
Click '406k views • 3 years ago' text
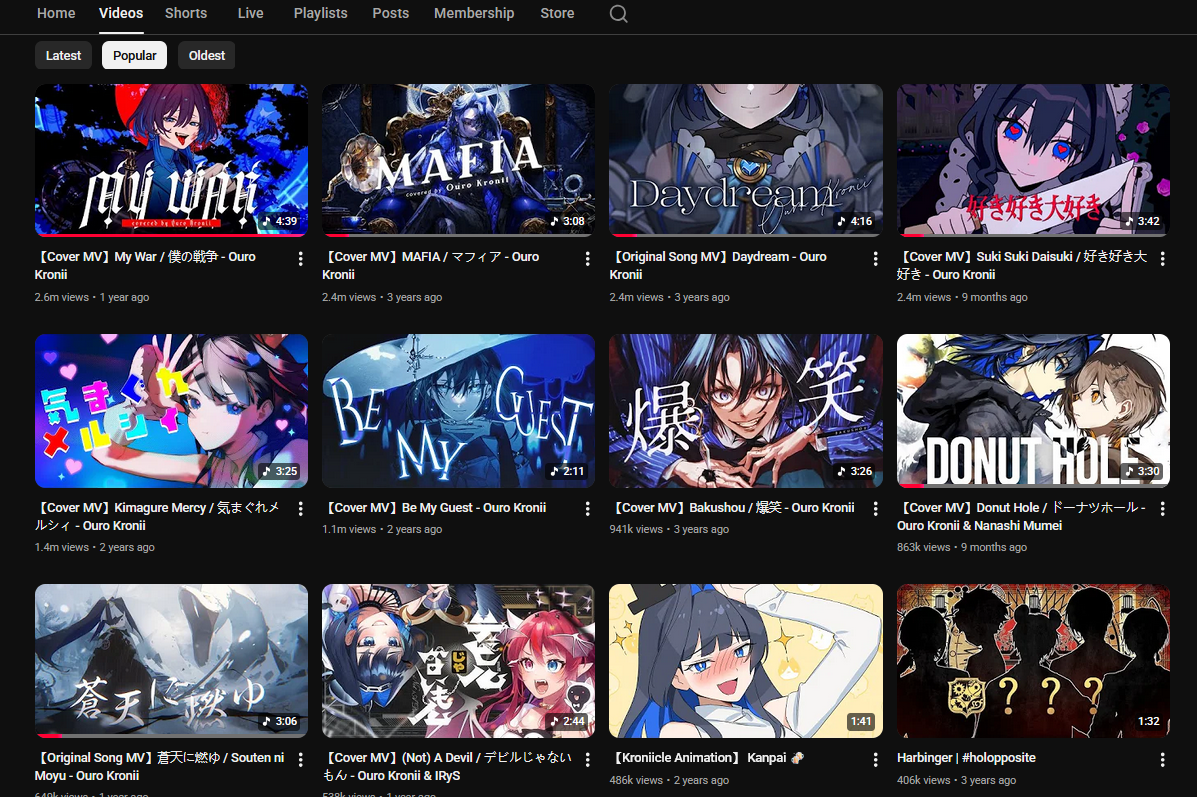point(957,780)
